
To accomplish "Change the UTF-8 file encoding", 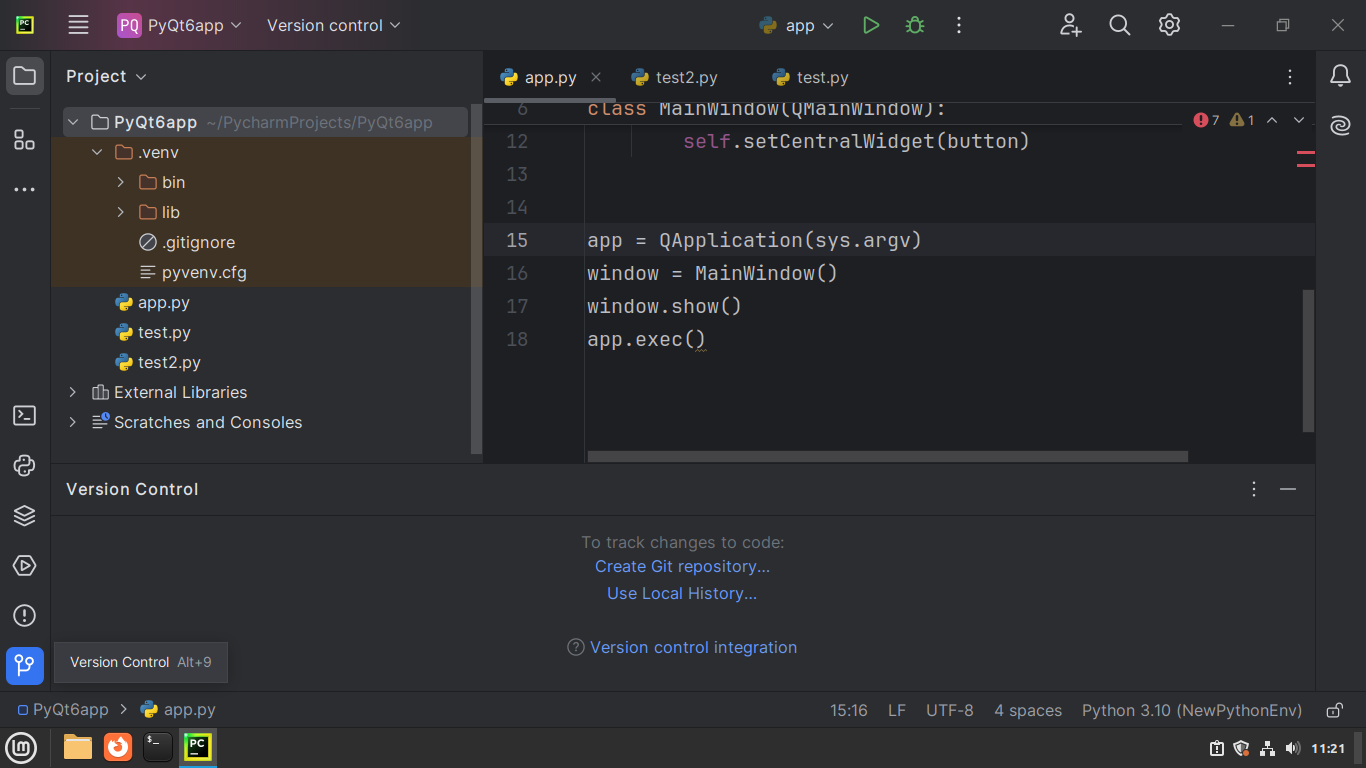I will coord(949,710).
